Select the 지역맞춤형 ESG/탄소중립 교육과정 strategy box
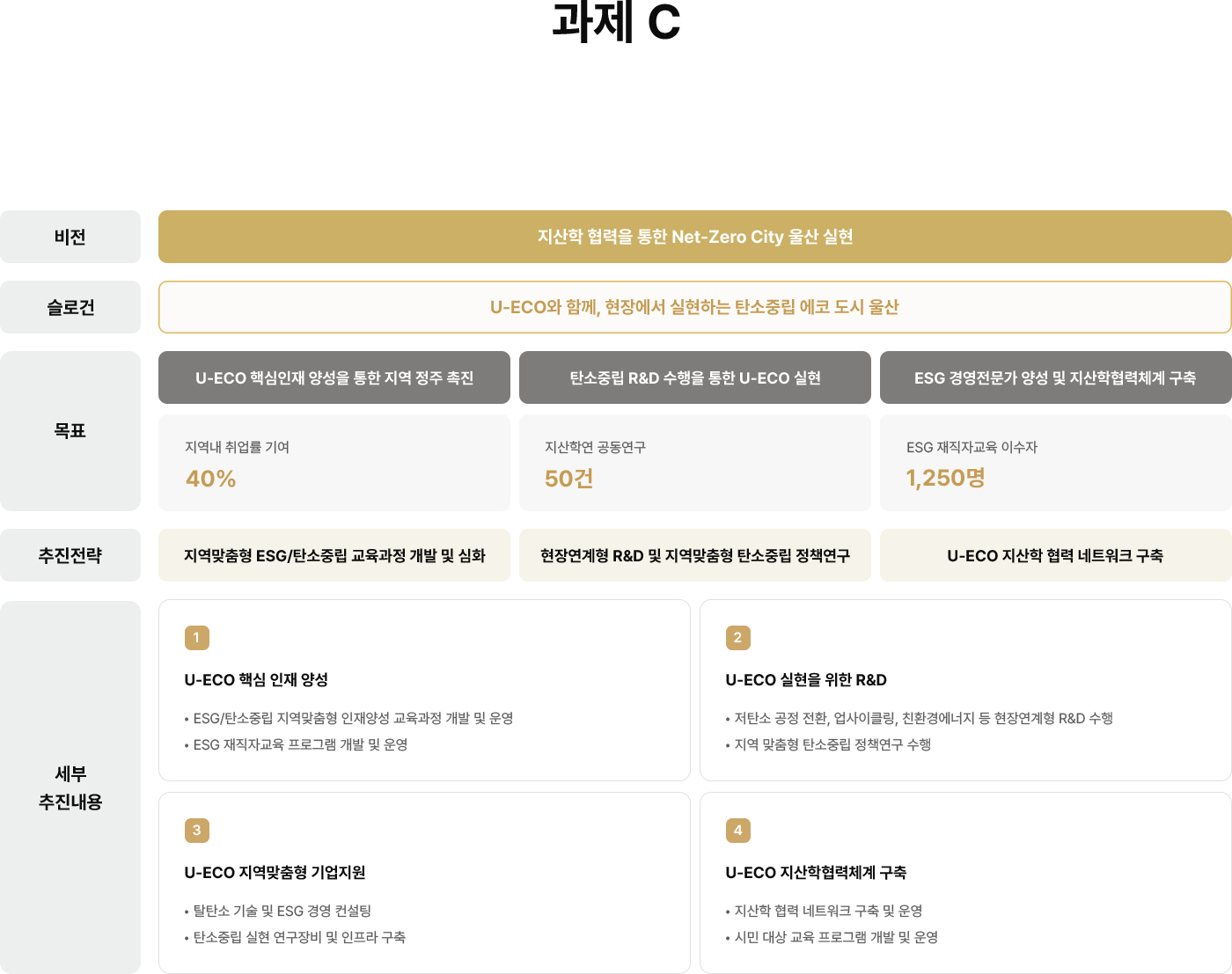 point(334,555)
